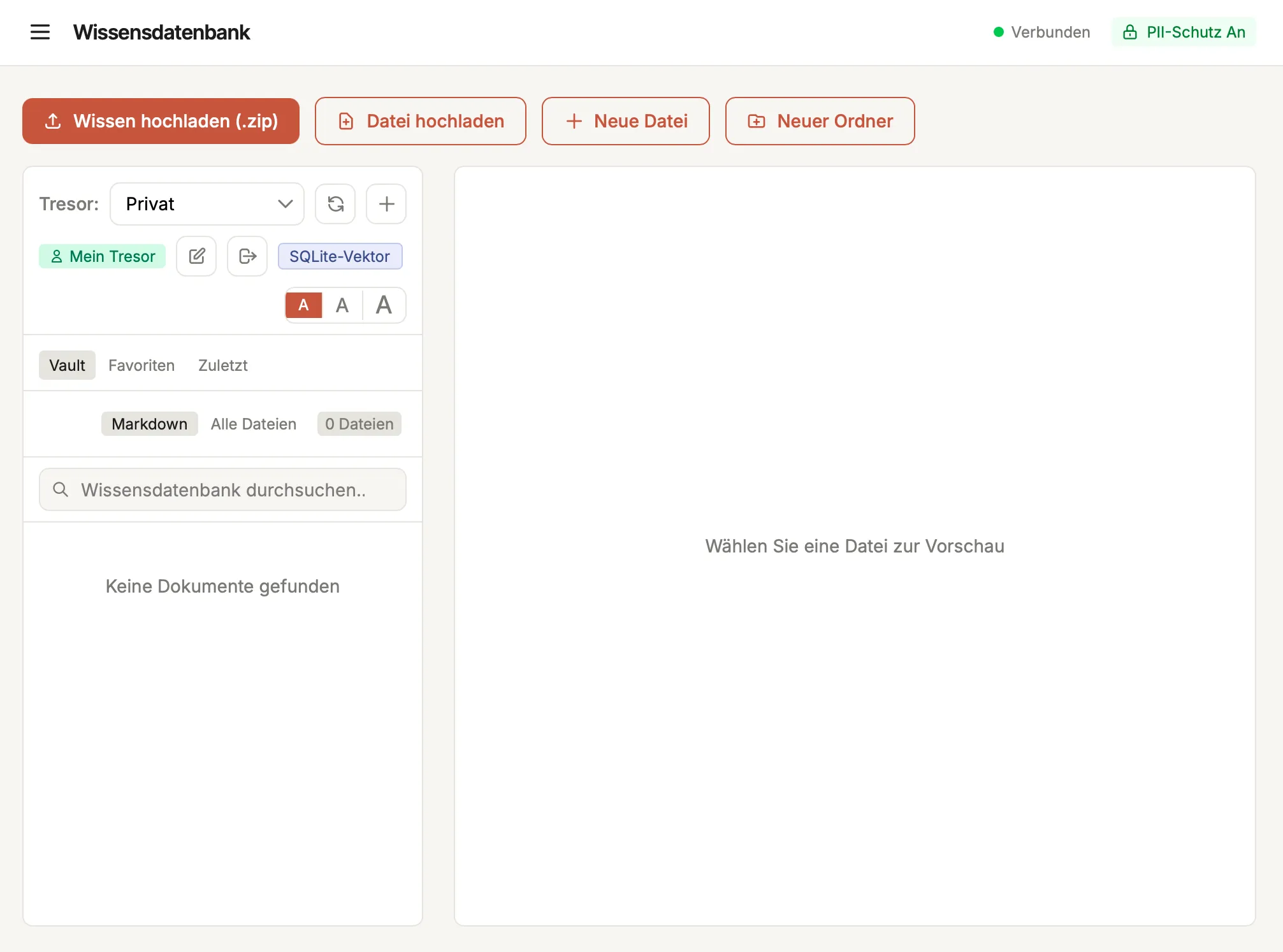
Task: Focus the Wissensdatenbank durchsuchen search field
Action: (x=222, y=489)
